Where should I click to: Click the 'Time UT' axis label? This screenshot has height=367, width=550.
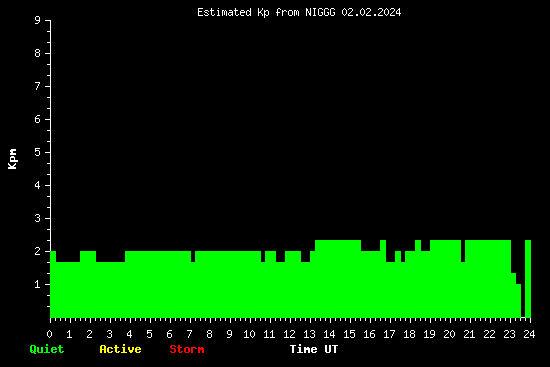pyautogui.click(x=314, y=349)
